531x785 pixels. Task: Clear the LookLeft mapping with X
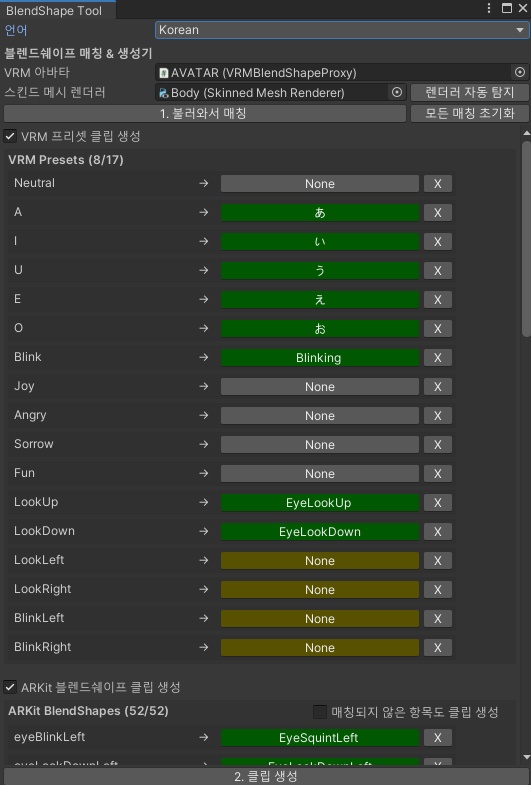pyautogui.click(x=438, y=561)
